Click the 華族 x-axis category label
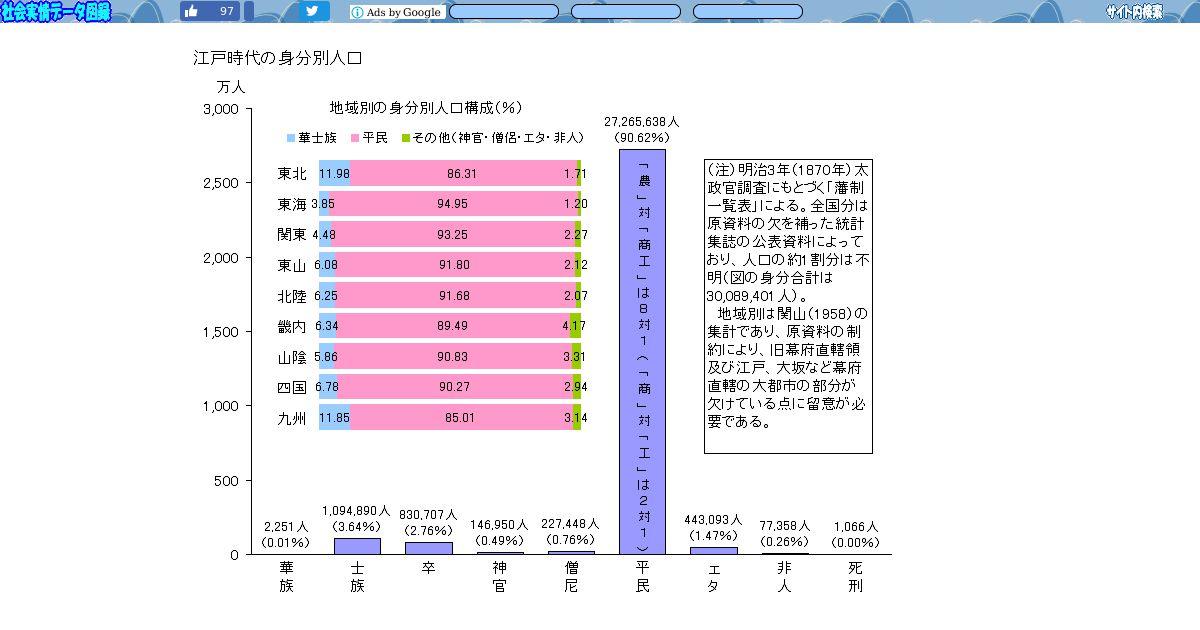1200x630 pixels. pos(286,577)
